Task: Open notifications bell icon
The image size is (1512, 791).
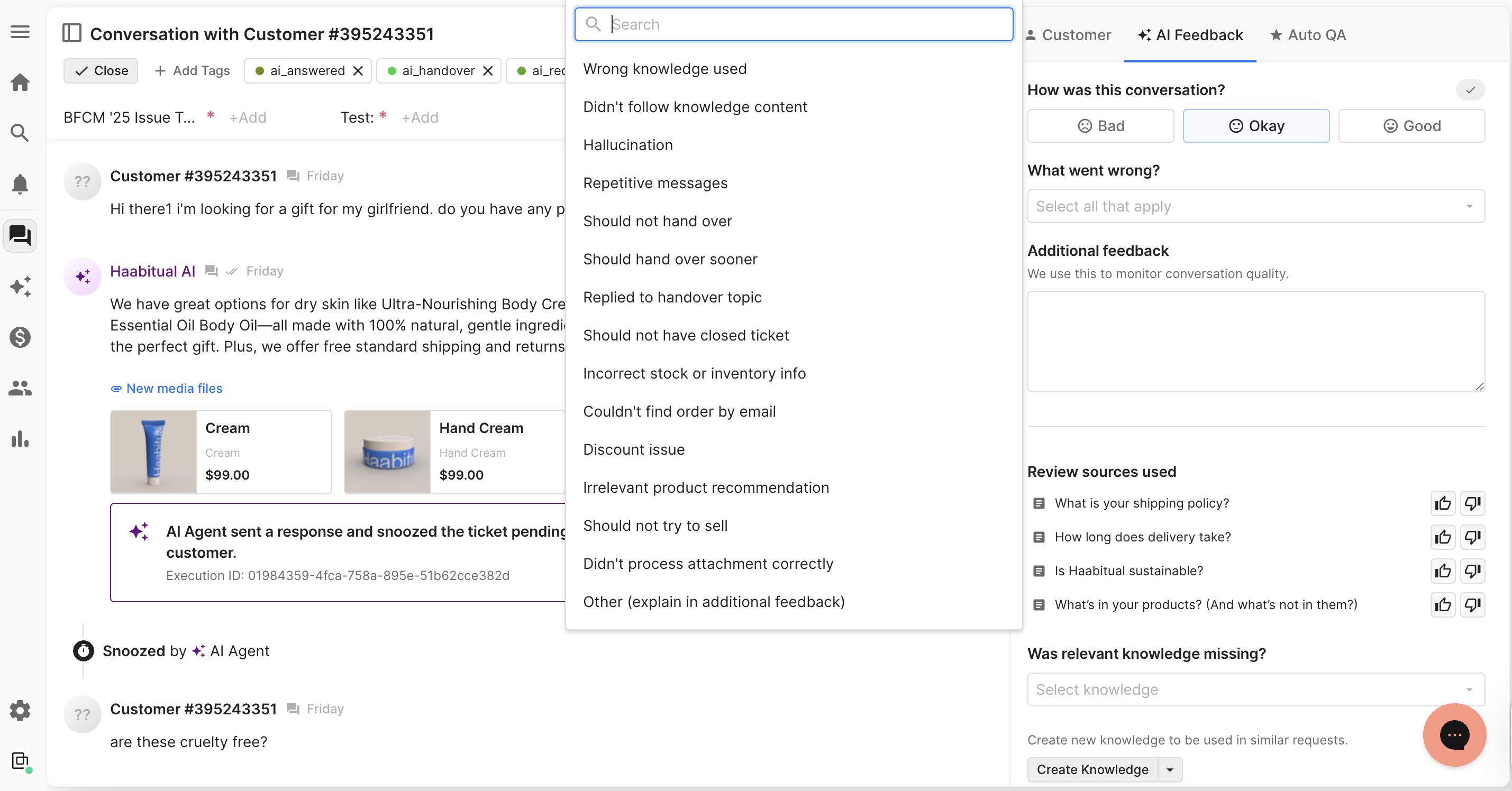Action: pyautogui.click(x=20, y=184)
